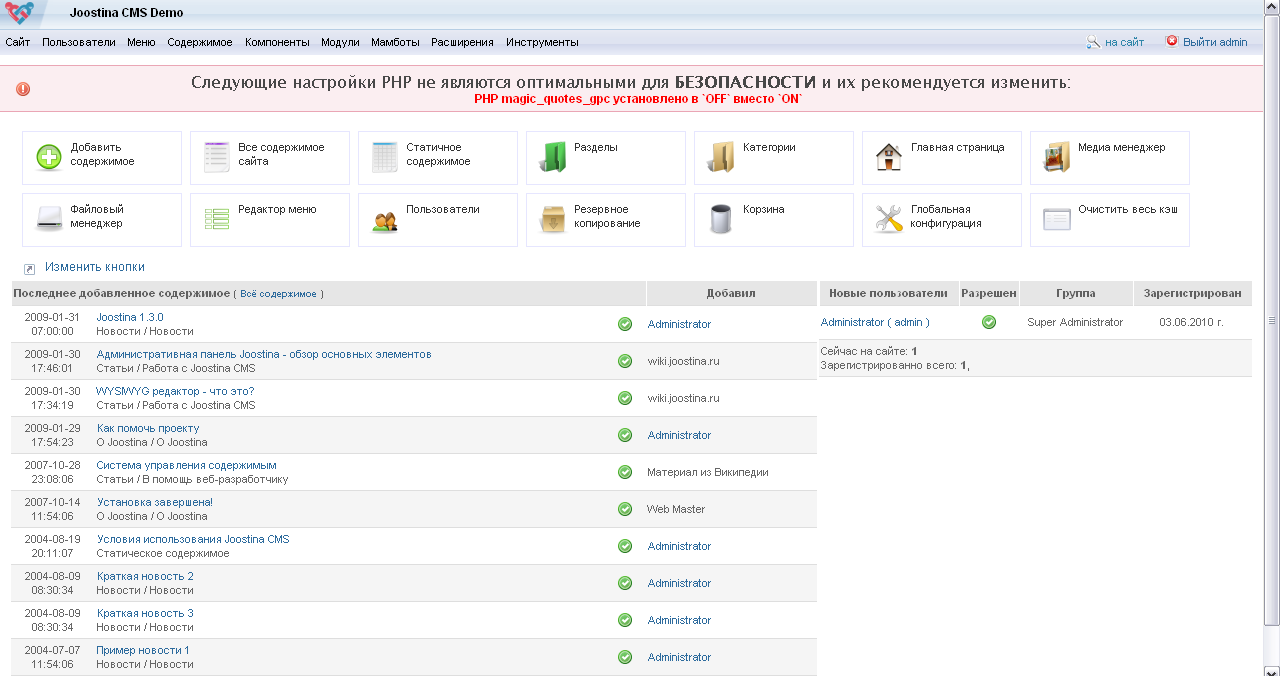Image resolution: width=1280 pixels, height=676 pixels.
Task: Click the Изменить кнопки link
Action: point(94,267)
